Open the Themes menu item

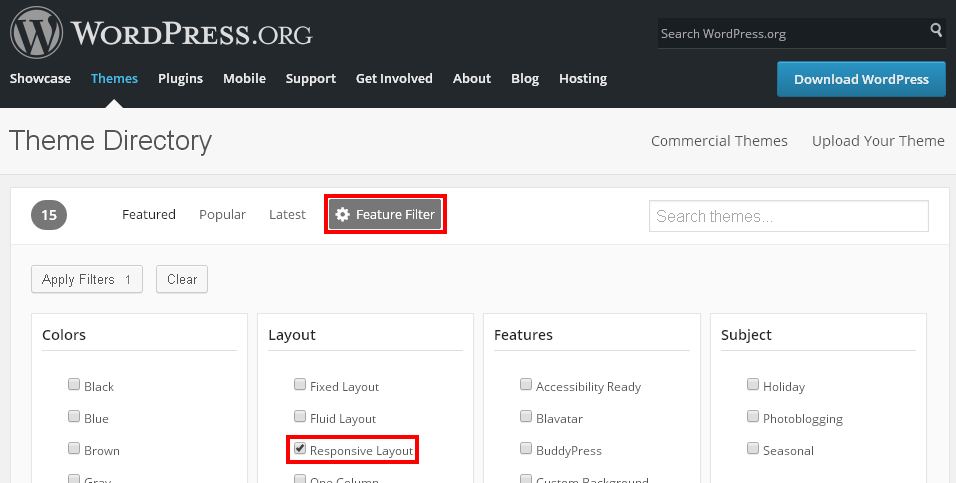(114, 79)
